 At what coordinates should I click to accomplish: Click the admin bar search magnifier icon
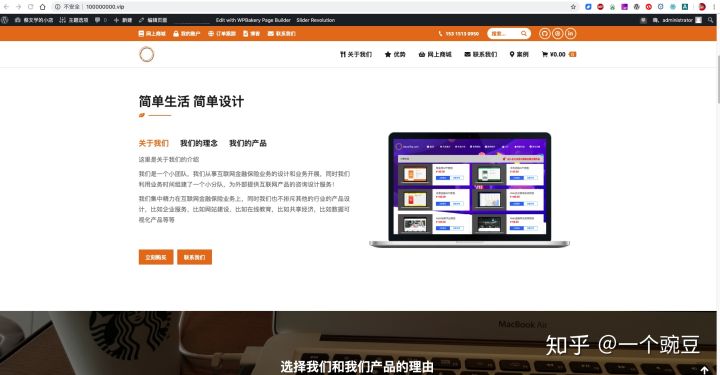tap(711, 20)
